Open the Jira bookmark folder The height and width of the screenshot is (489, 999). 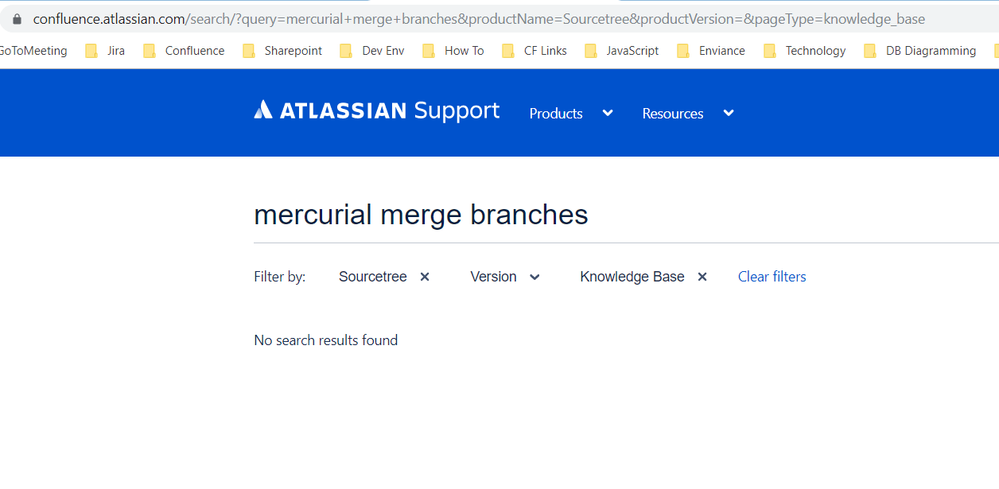[105, 51]
